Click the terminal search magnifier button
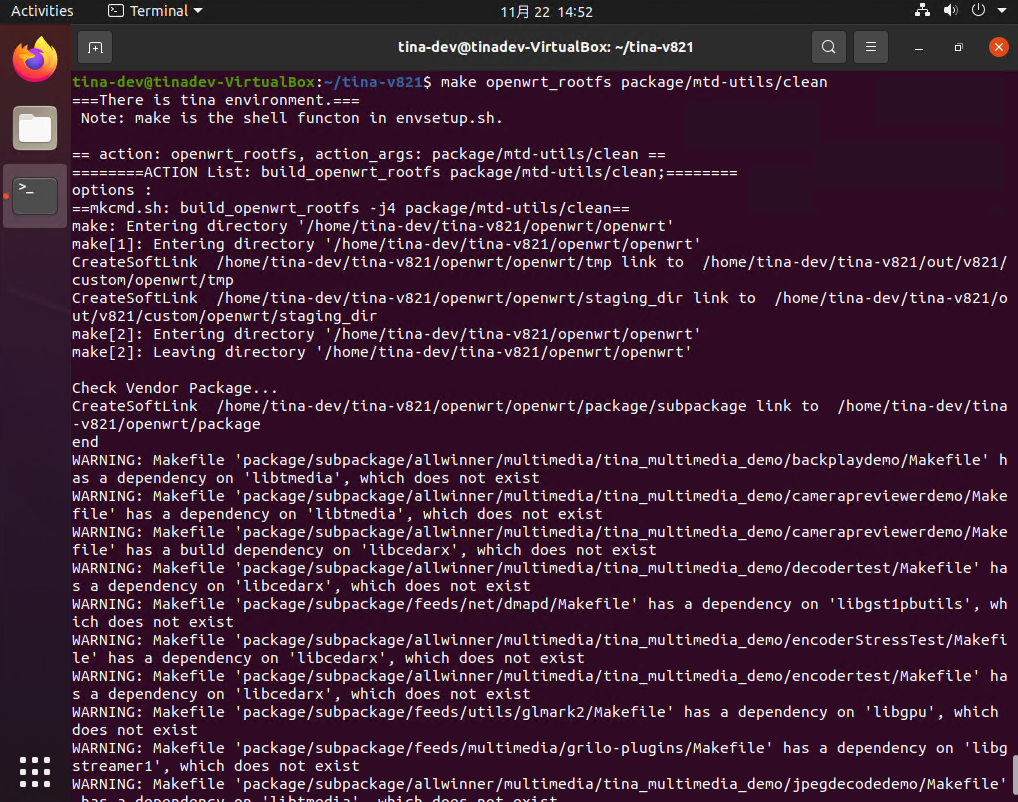 tap(828, 47)
